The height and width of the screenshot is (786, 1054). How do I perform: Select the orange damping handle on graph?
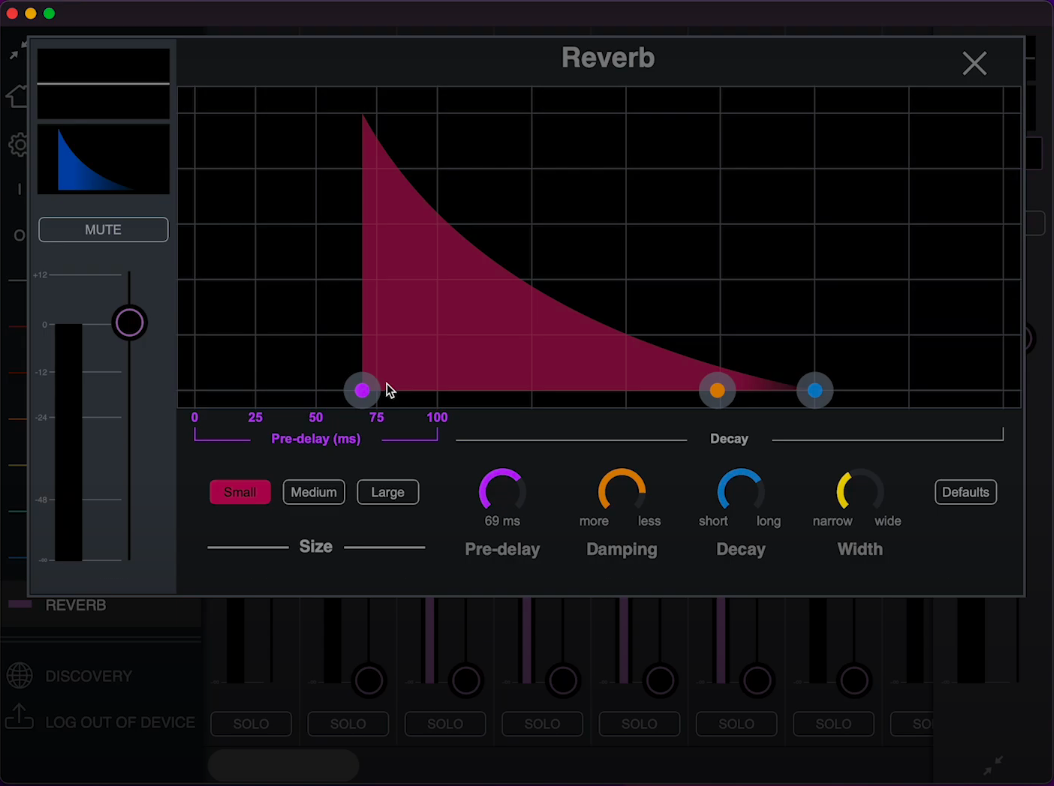click(717, 391)
